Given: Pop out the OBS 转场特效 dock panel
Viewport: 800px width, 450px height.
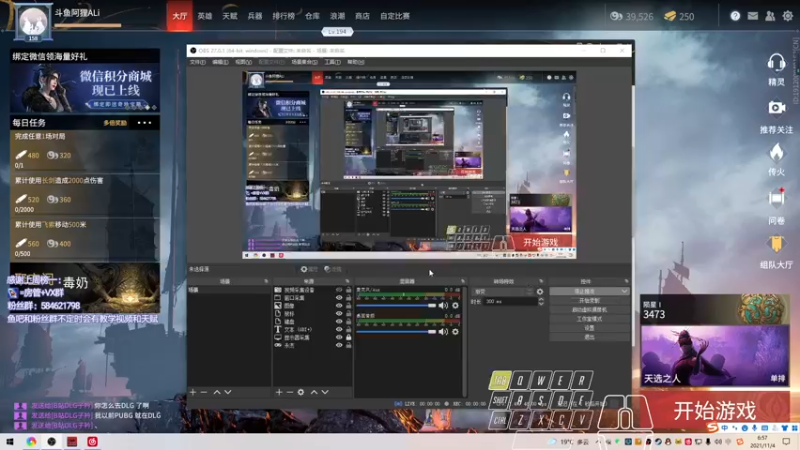Looking at the screenshot, I should point(541,281).
